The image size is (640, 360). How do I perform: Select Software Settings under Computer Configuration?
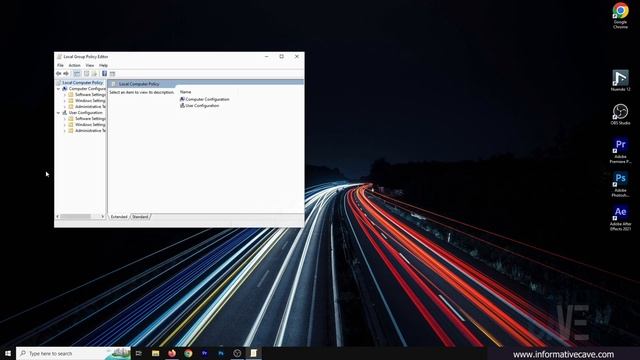pos(90,94)
